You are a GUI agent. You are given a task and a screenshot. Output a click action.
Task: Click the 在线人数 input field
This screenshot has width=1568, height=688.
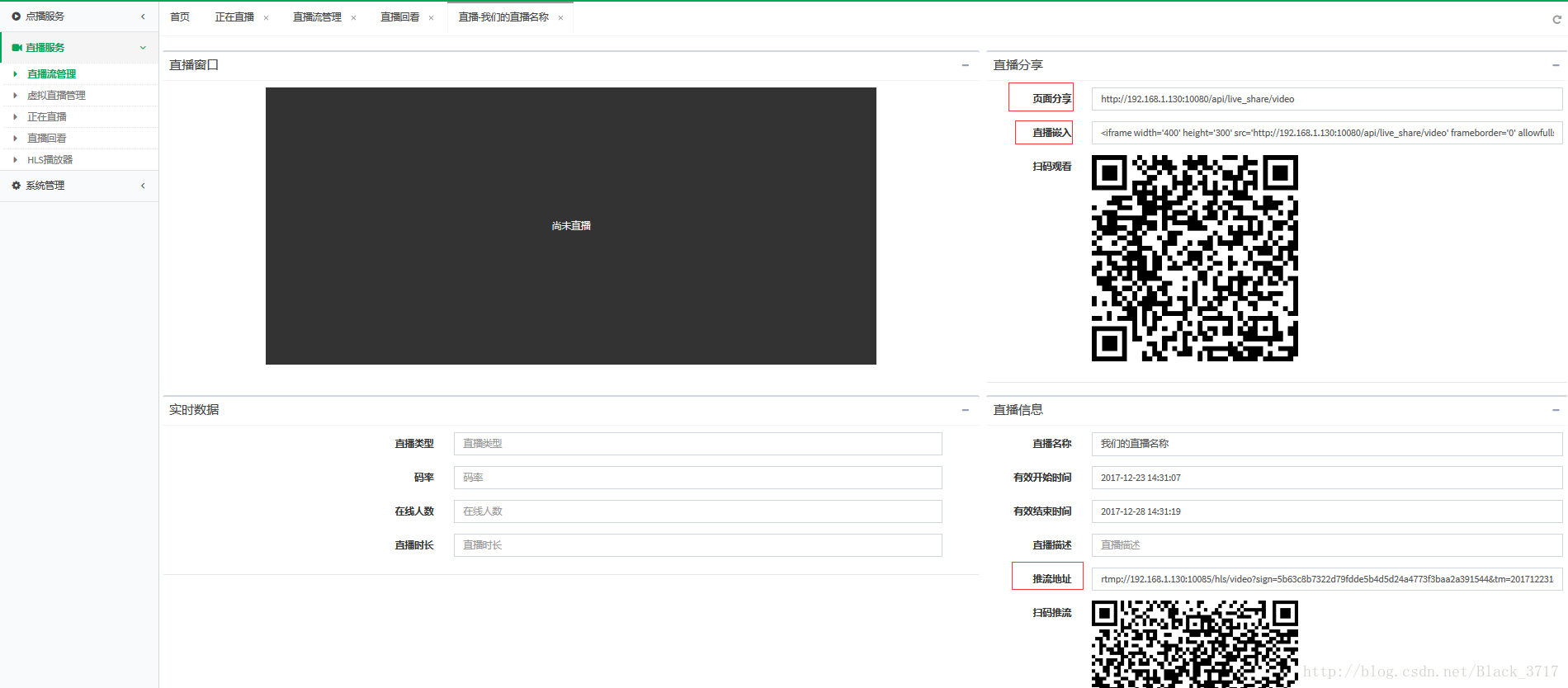tap(698, 511)
